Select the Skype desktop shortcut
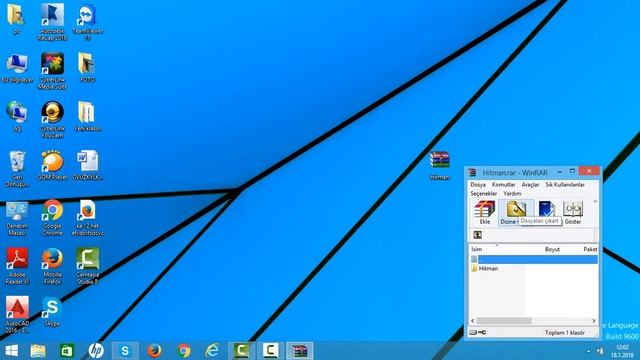Image resolution: width=640 pixels, height=360 pixels. pos(52,312)
